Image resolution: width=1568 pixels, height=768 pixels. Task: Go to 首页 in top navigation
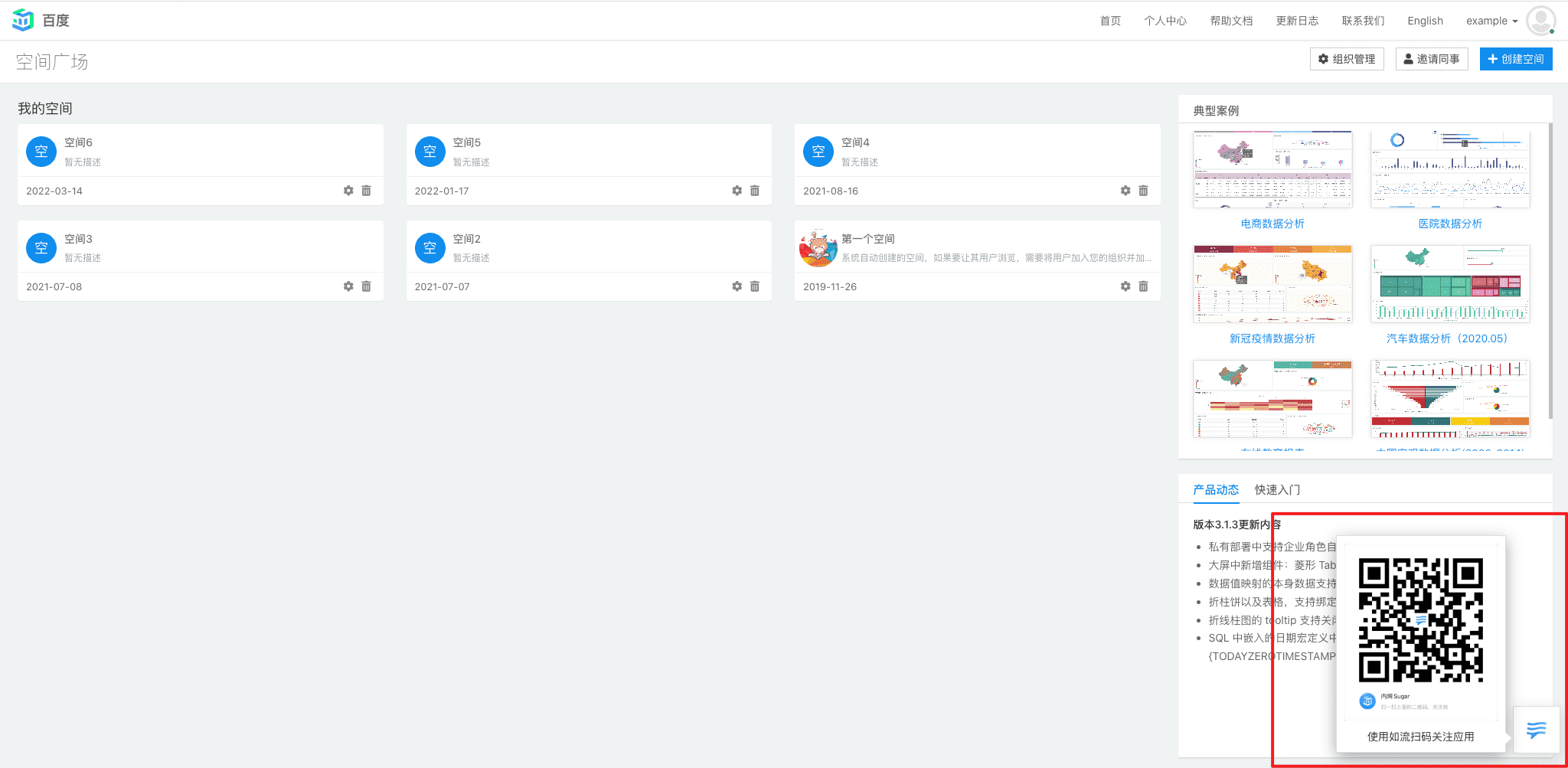coord(1110,21)
